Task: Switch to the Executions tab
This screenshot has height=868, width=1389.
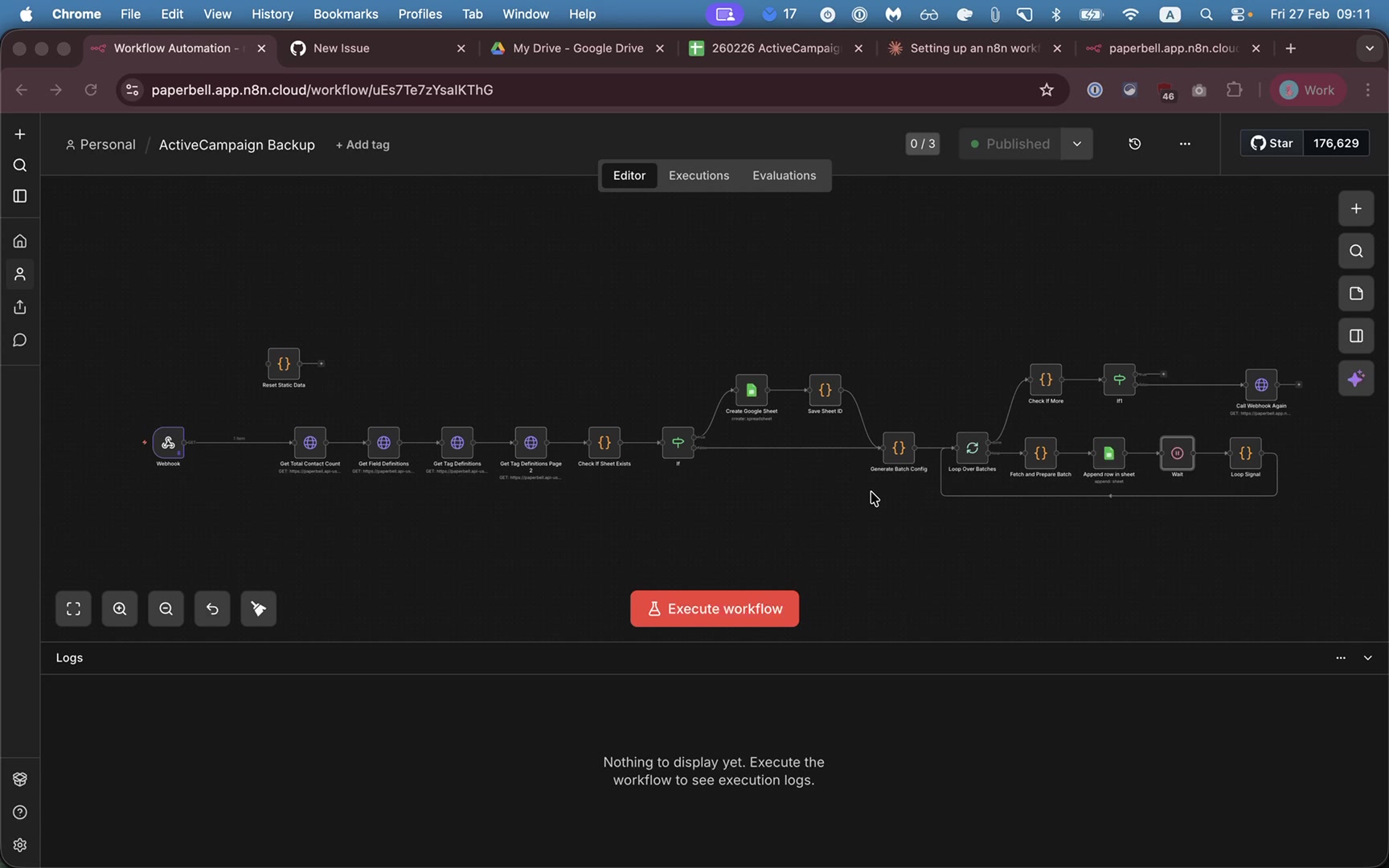Action: [x=699, y=175]
